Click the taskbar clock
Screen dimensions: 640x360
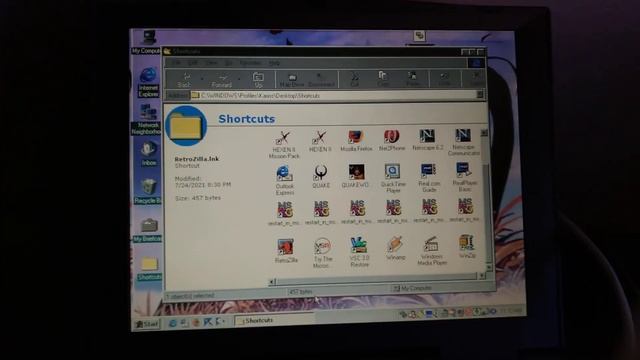(x=510, y=311)
